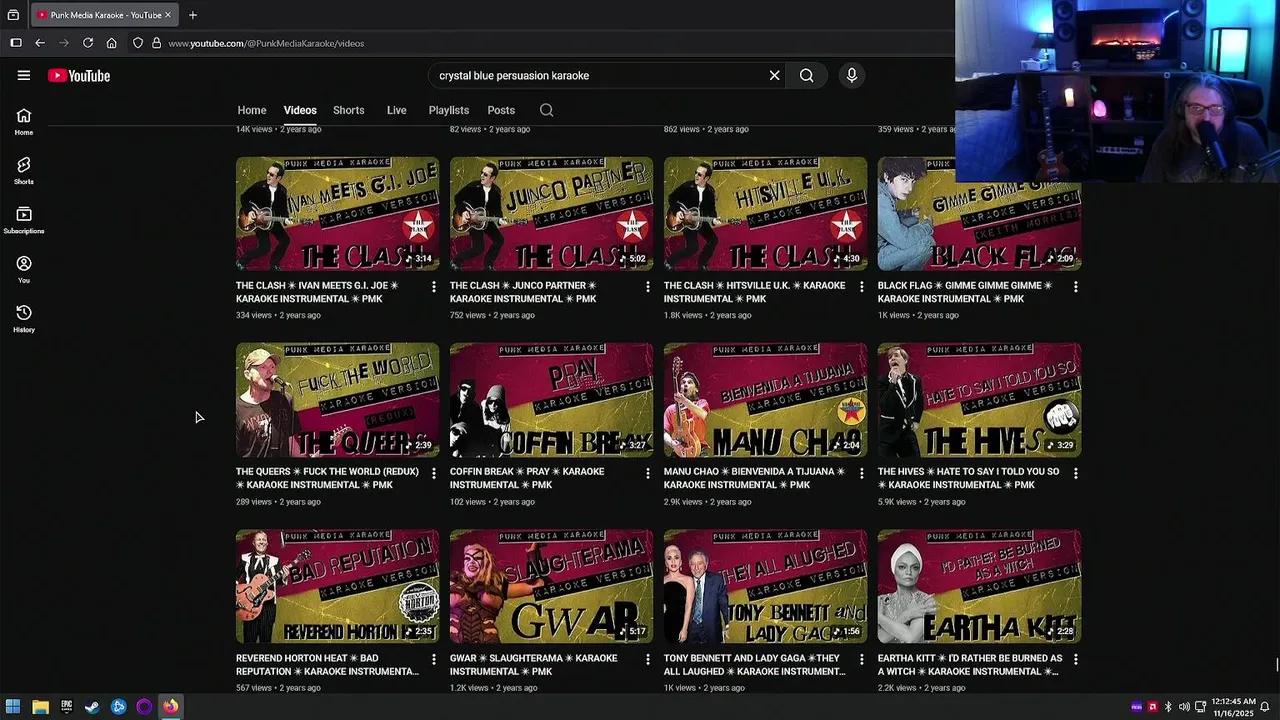Image resolution: width=1280 pixels, height=720 pixels.
Task: Open title link 'THE QUEERS ✳ FUCK THE WORLD (REDUX)'
Action: click(x=327, y=478)
